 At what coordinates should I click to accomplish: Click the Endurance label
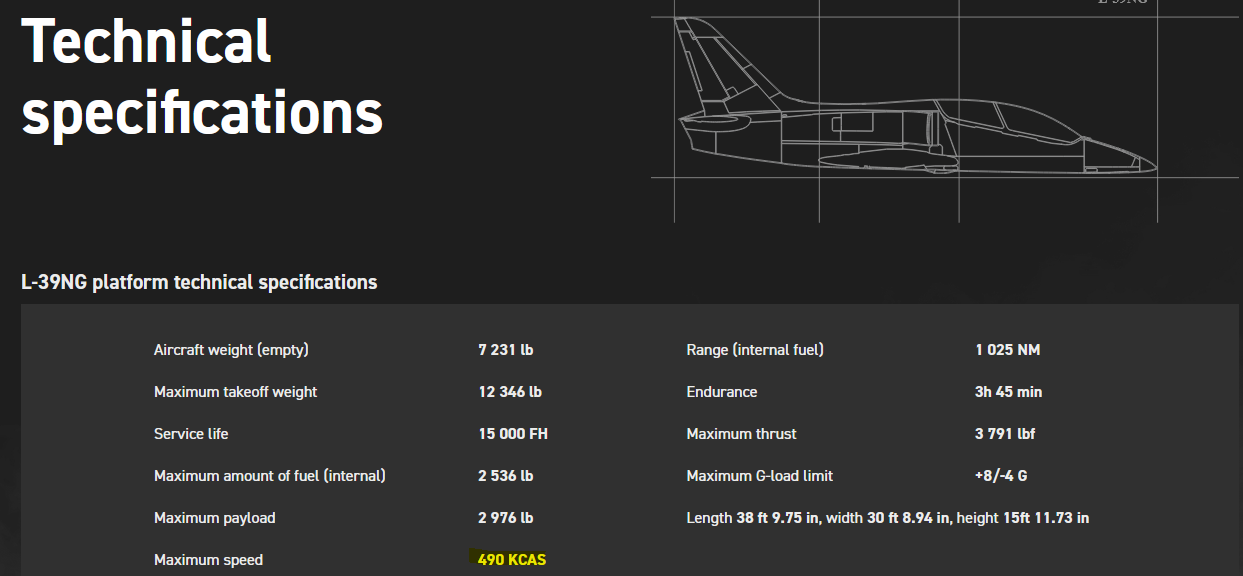pos(722,392)
